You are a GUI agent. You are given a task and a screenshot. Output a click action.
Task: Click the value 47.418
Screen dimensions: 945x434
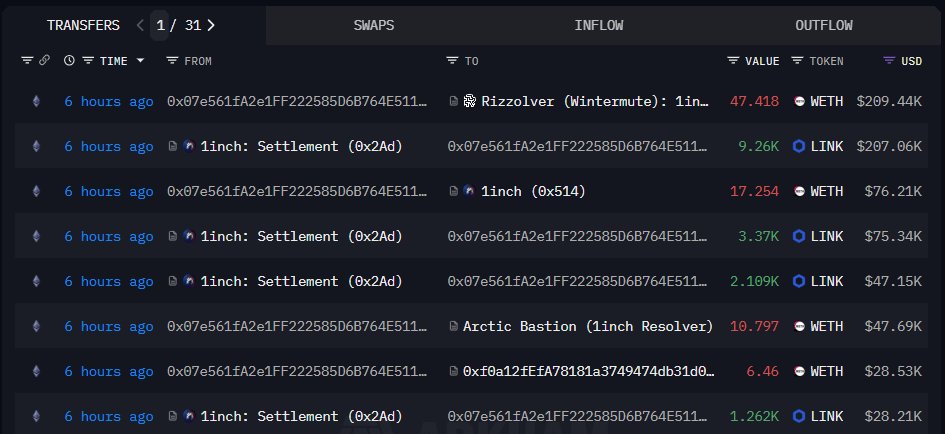(x=754, y=101)
